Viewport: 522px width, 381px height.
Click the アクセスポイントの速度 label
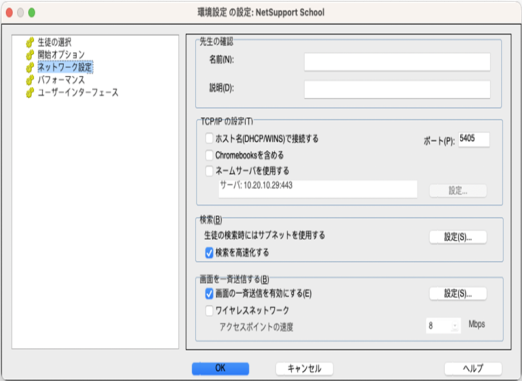point(256,327)
